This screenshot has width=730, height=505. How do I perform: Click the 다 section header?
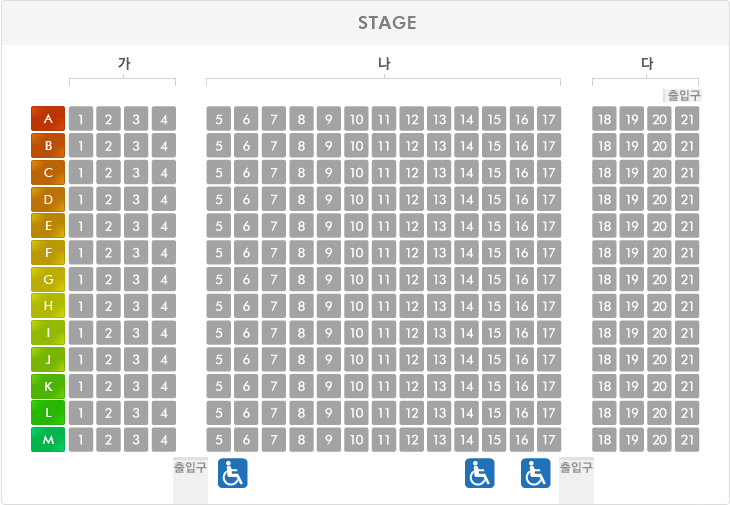(x=647, y=63)
